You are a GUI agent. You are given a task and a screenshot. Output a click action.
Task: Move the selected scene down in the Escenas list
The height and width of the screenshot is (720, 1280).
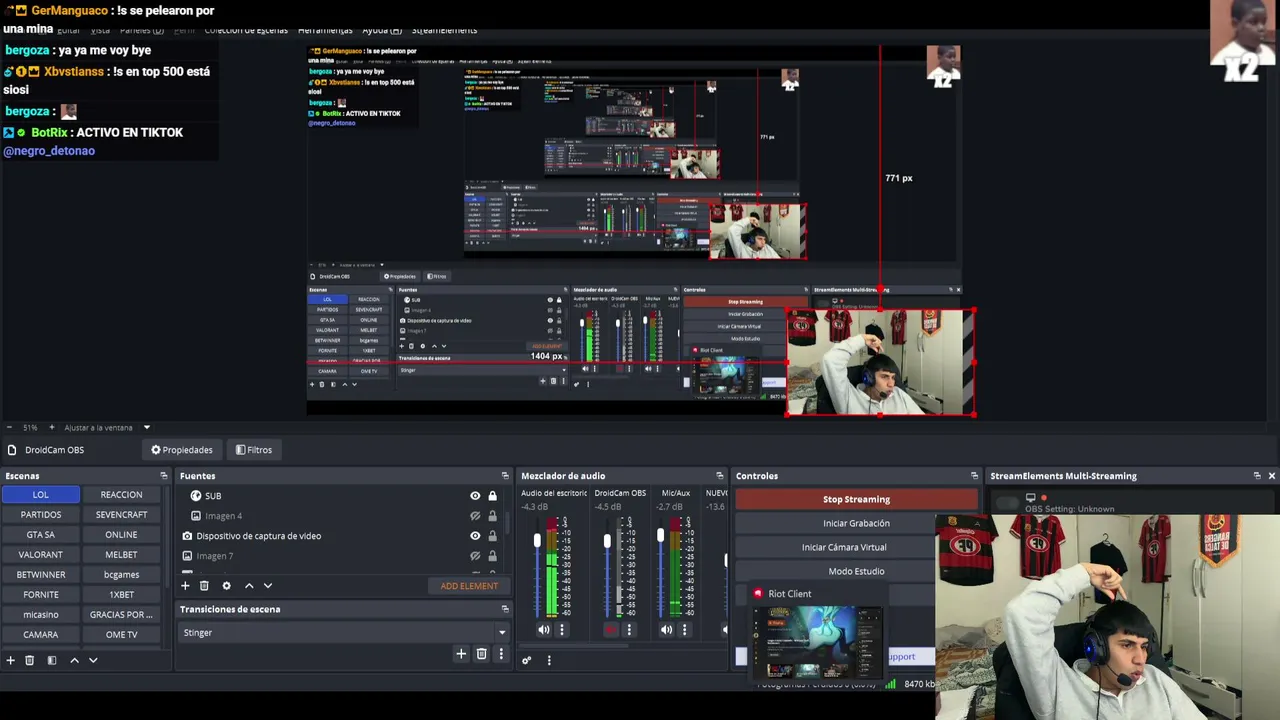pyautogui.click(x=93, y=660)
